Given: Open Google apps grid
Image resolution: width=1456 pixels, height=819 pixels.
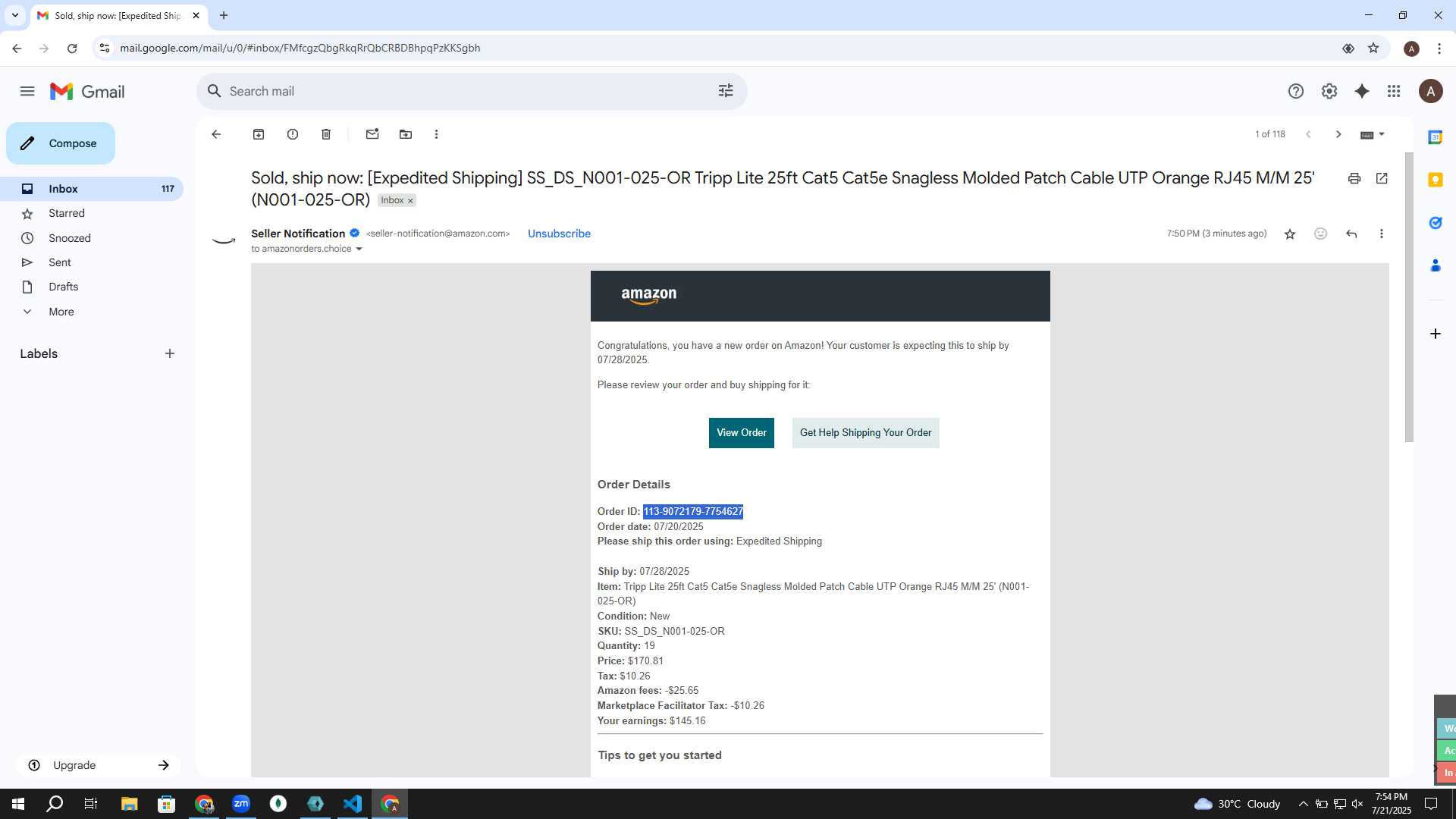Looking at the screenshot, I should coord(1394,92).
